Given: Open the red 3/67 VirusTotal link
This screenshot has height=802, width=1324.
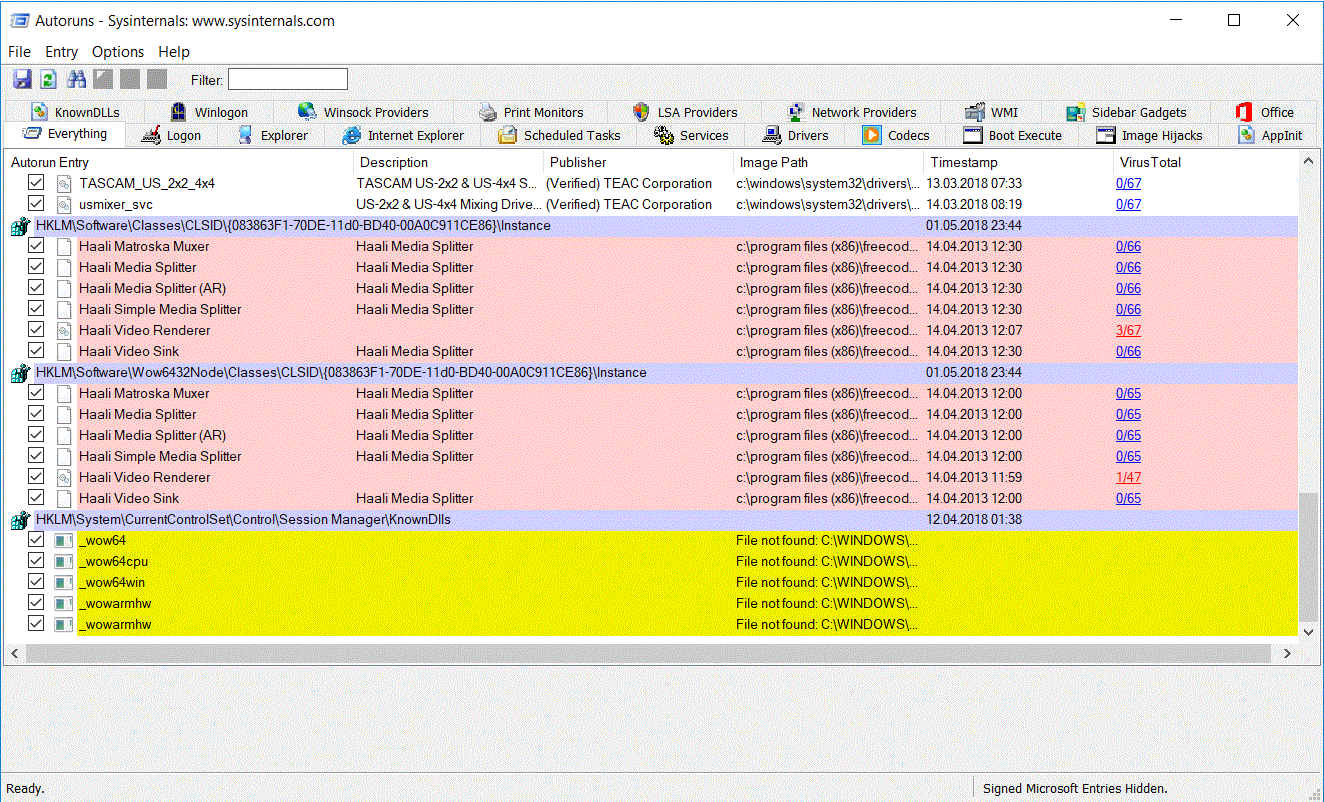Looking at the screenshot, I should tap(1128, 330).
